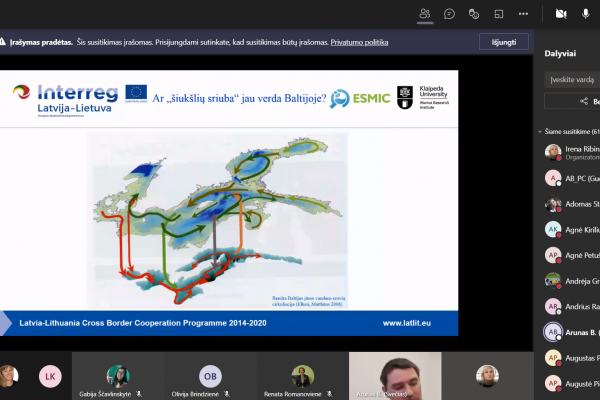Click the share tray icon
The height and width of the screenshot is (400, 600).
click(x=499, y=14)
